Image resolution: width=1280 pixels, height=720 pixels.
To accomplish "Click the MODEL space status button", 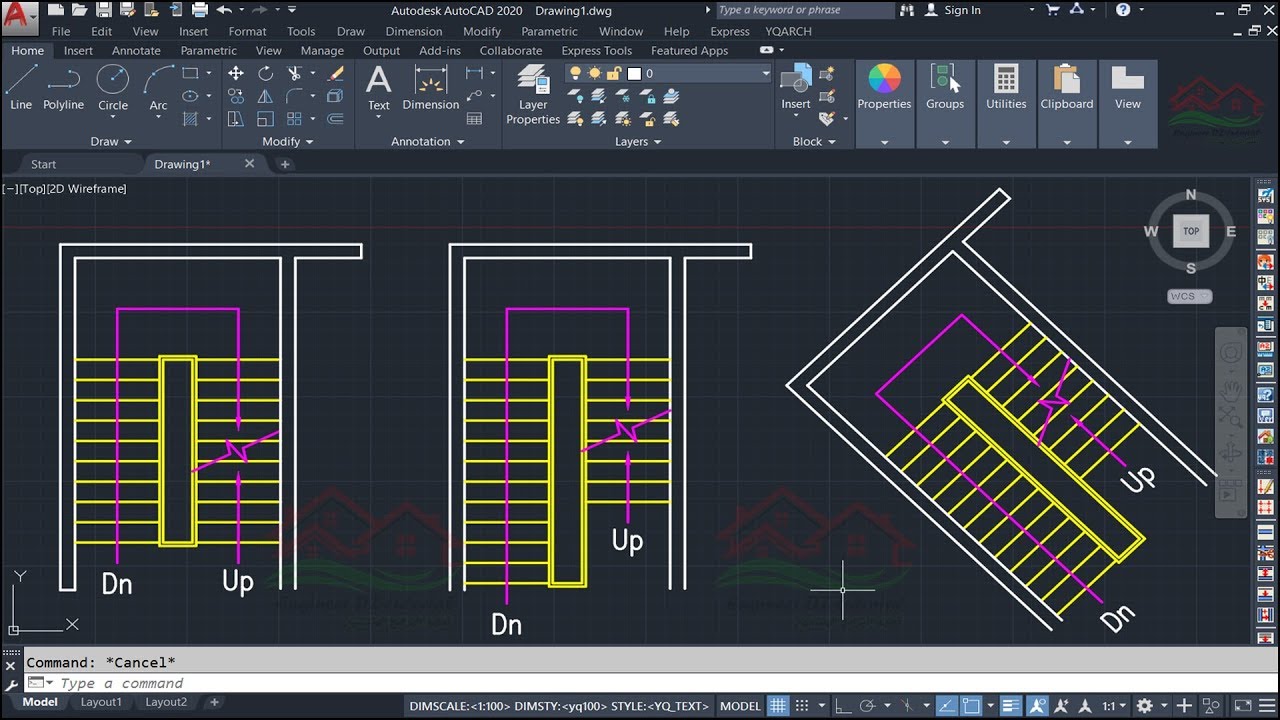I will [x=740, y=705].
